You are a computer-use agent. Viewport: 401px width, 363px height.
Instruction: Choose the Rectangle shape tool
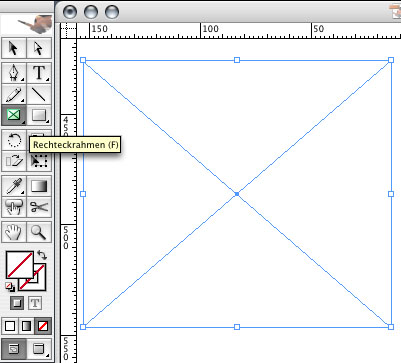click(x=39, y=115)
